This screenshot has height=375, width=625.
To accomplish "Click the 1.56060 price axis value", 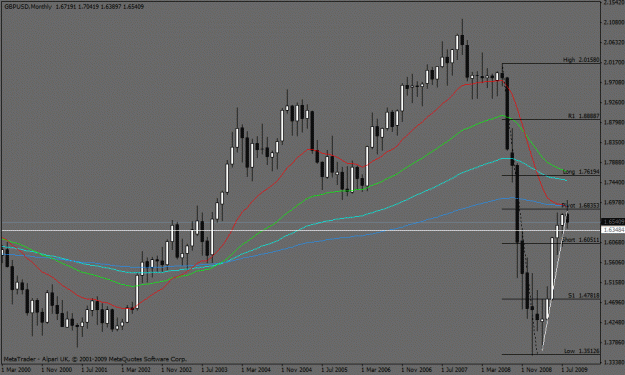I will [x=613, y=262].
